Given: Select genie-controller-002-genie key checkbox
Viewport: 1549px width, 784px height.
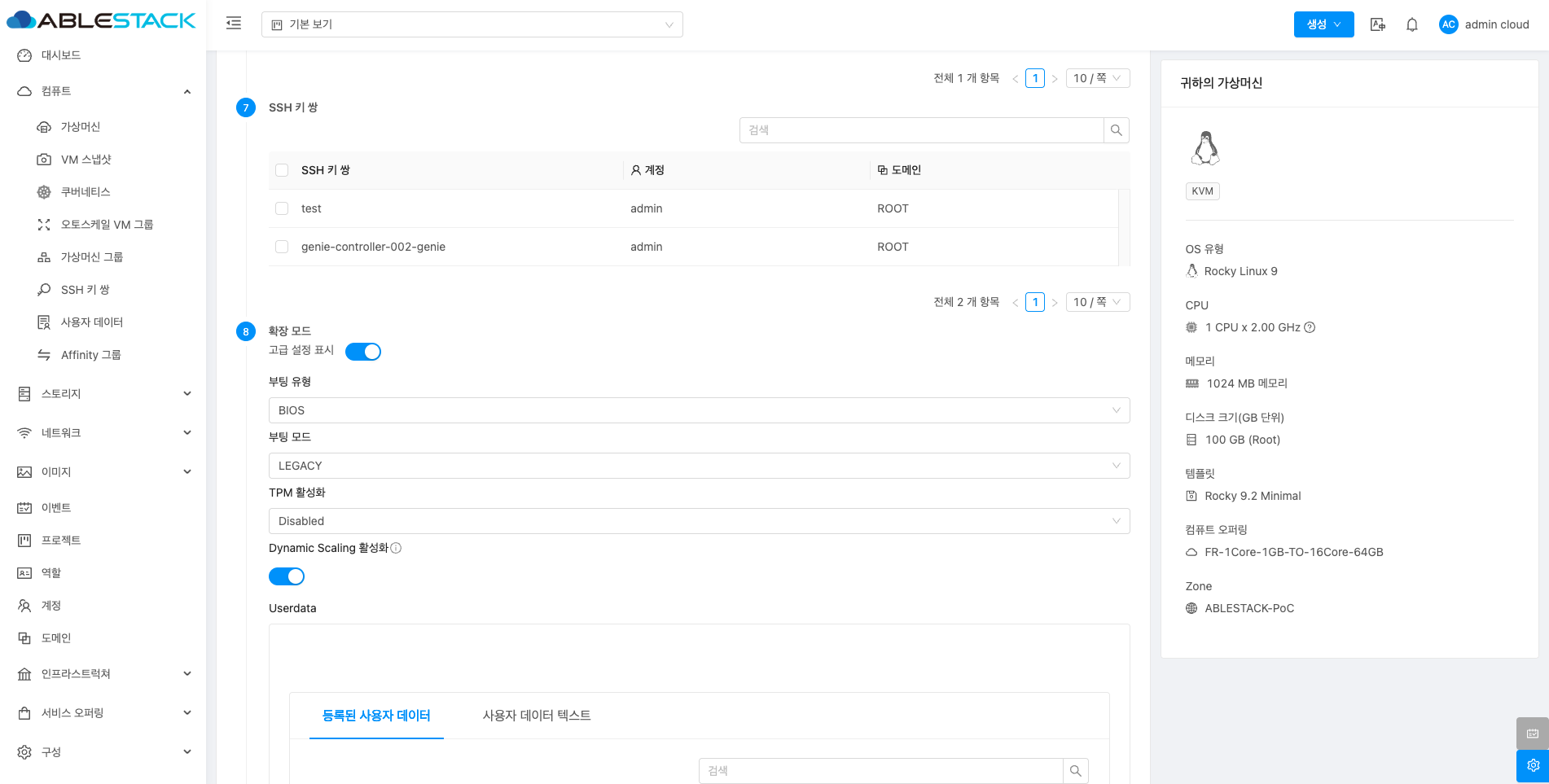Looking at the screenshot, I should [282, 247].
